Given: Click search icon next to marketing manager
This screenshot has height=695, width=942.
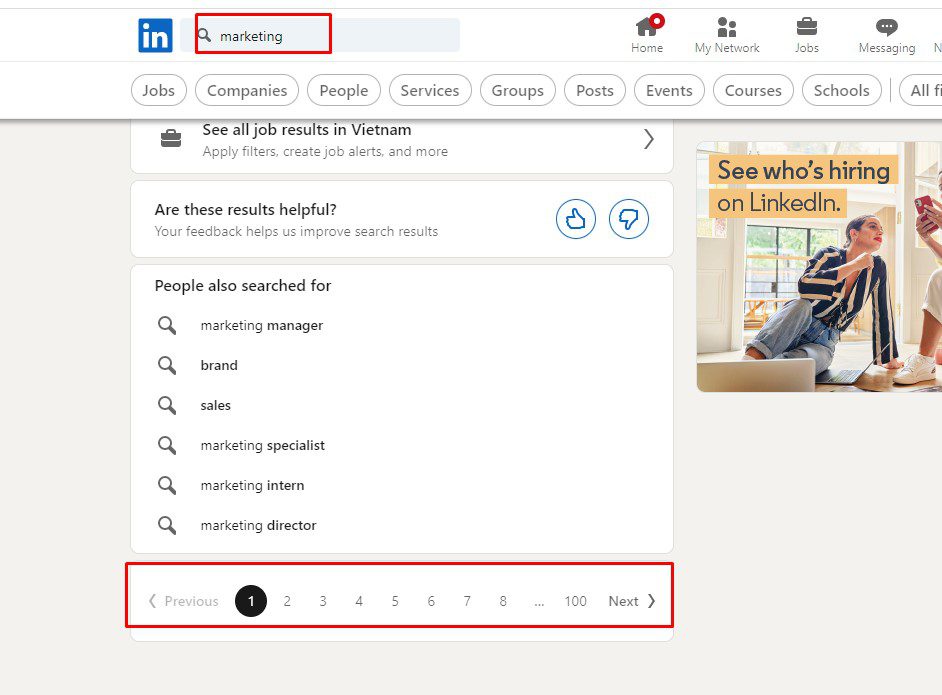Looking at the screenshot, I should pyautogui.click(x=166, y=326).
